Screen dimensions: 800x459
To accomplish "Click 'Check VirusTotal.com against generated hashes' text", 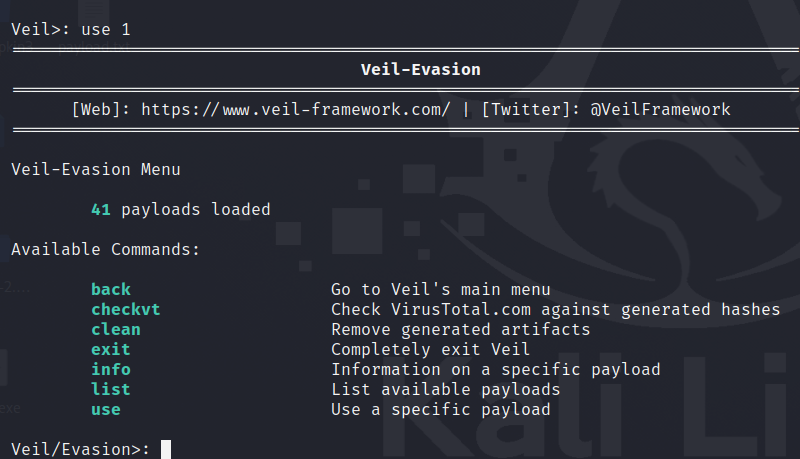I will click(x=555, y=310).
